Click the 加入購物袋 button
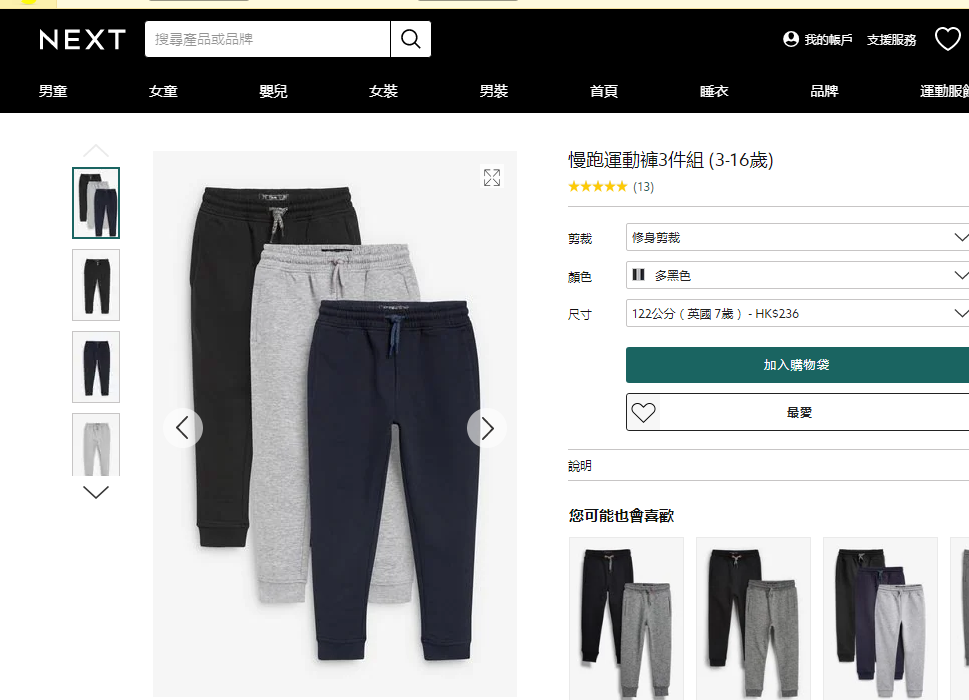Image resolution: width=969 pixels, height=700 pixels. pyautogui.click(x=797, y=365)
